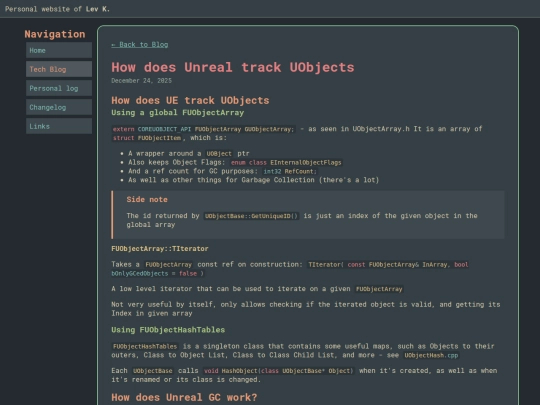Click the 'Side note' heading
540x405 pixels.
coord(147,199)
